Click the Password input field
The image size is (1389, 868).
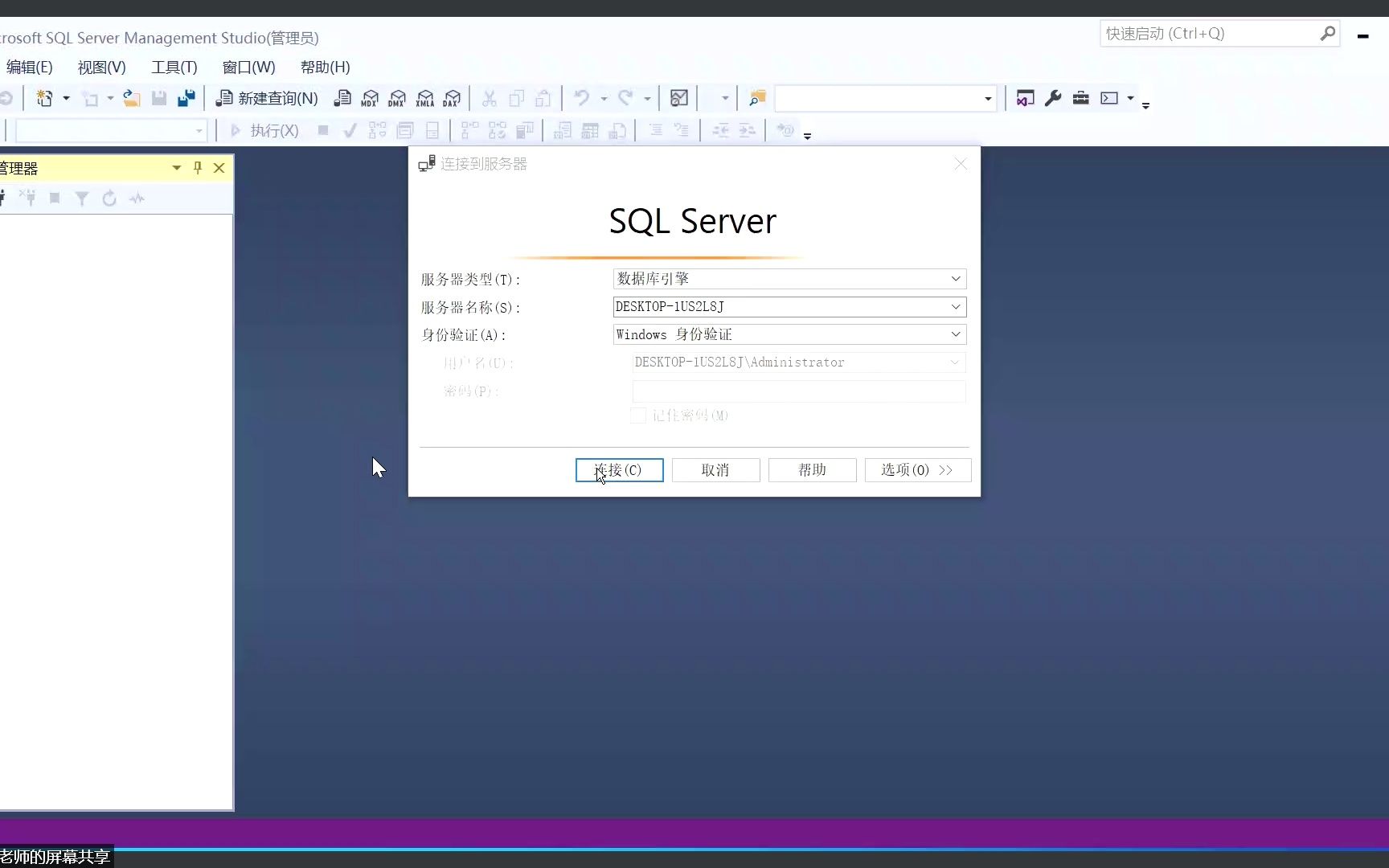click(x=799, y=391)
